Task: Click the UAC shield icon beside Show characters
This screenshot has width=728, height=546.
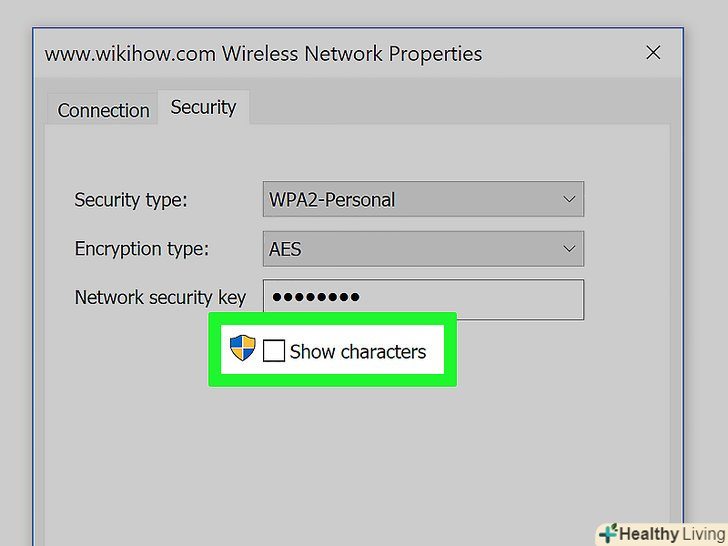Action: click(x=242, y=349)
